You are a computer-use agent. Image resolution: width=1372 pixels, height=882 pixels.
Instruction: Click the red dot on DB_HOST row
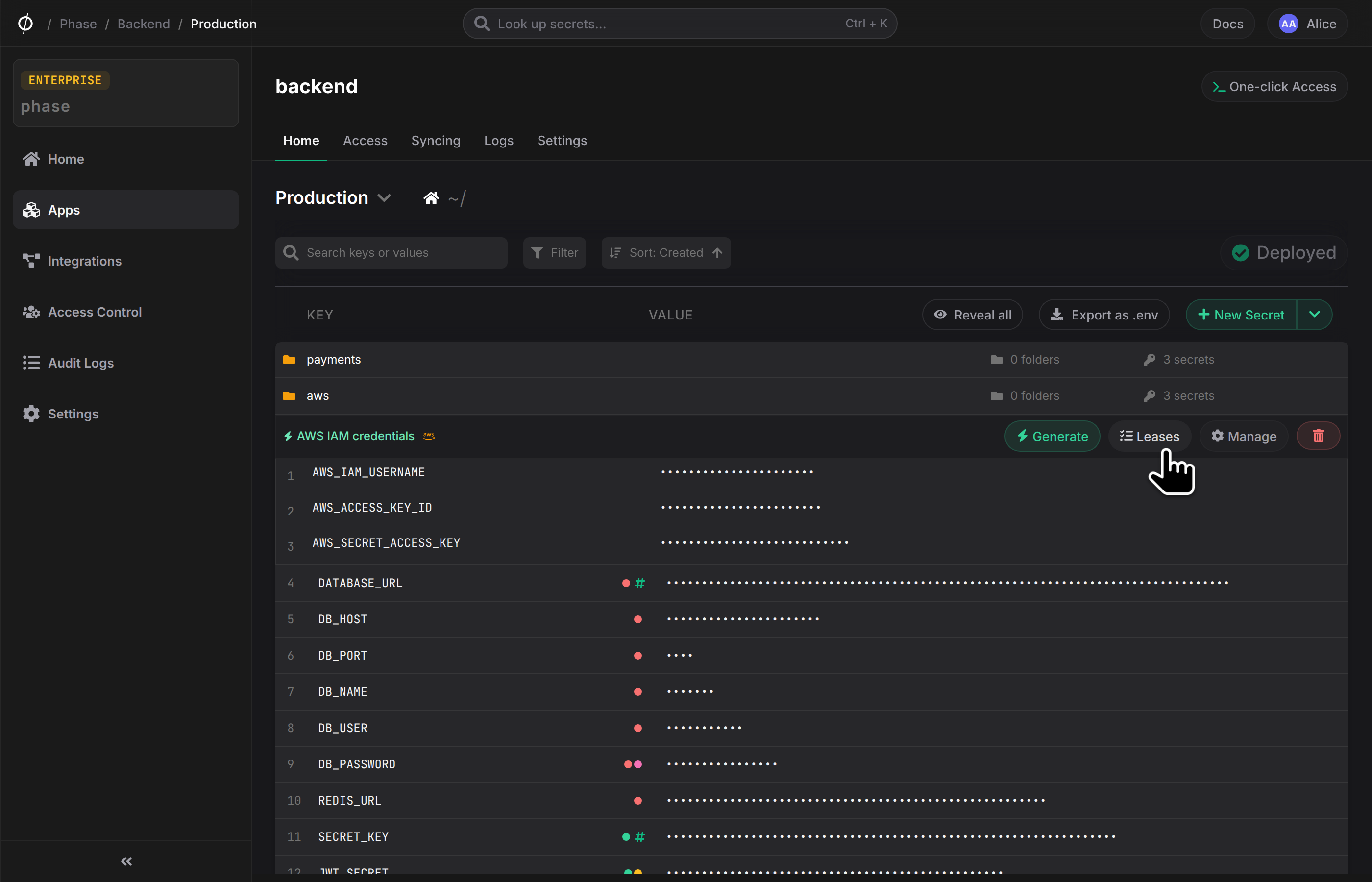(x=638, y=619)
